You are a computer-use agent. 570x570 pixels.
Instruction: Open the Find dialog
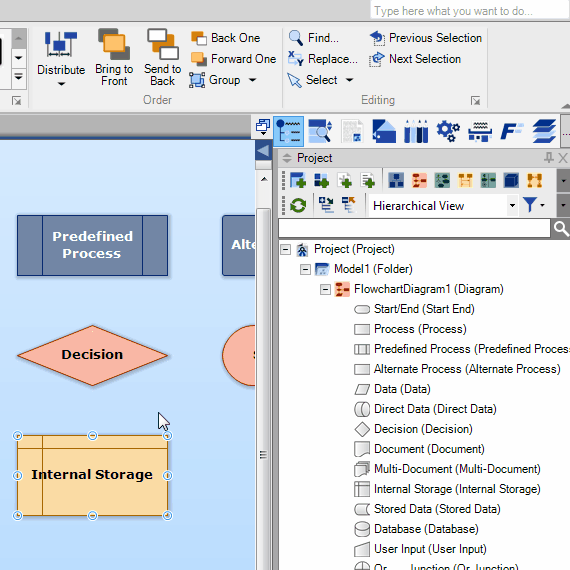(313, 38)
